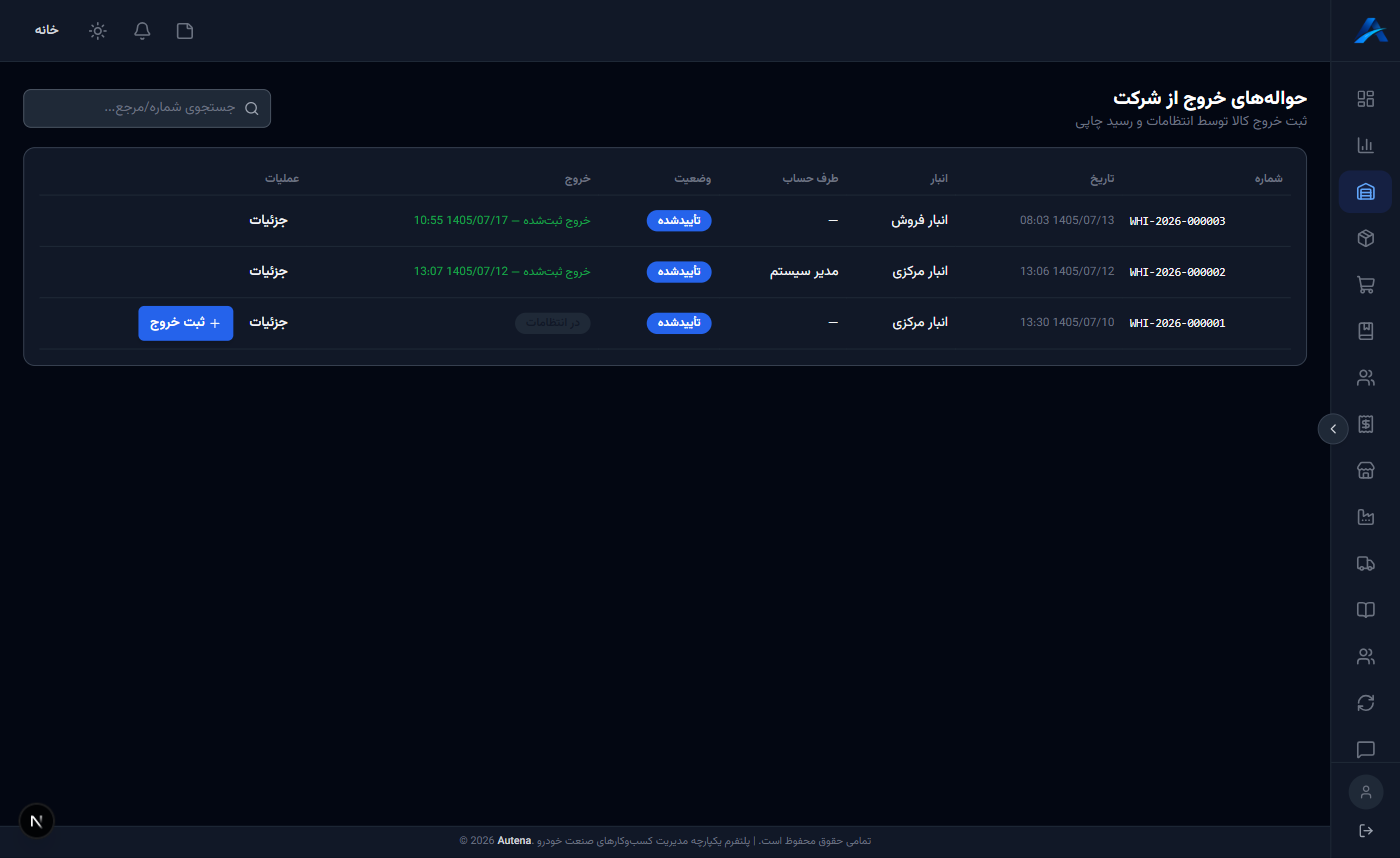Open the shopping cart icon in sidebar
Viewport: 1400px width, 858px height.
click(x=1365, y=285)
